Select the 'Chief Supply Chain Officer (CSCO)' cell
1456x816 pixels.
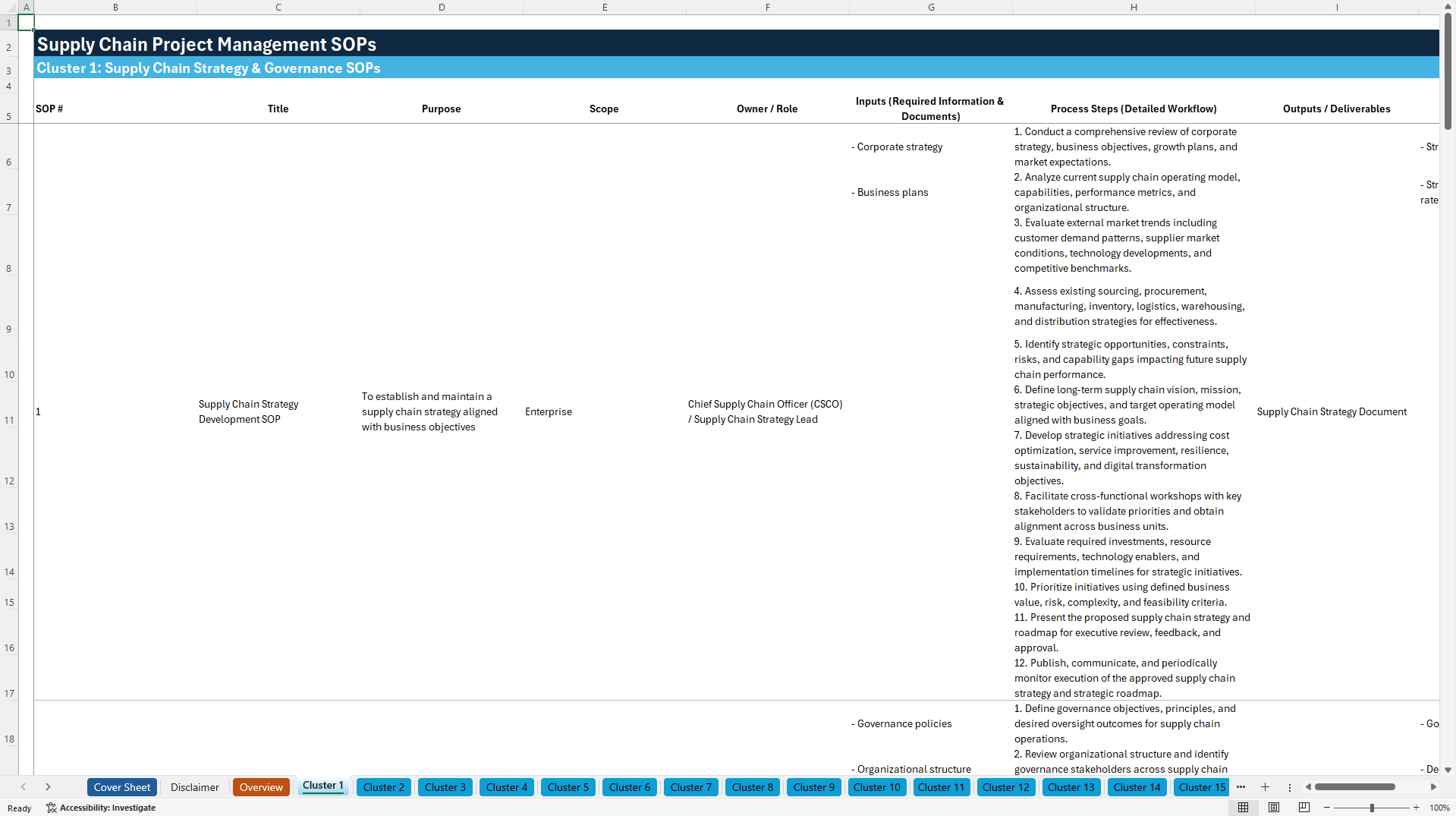click(x=768, y=411)
